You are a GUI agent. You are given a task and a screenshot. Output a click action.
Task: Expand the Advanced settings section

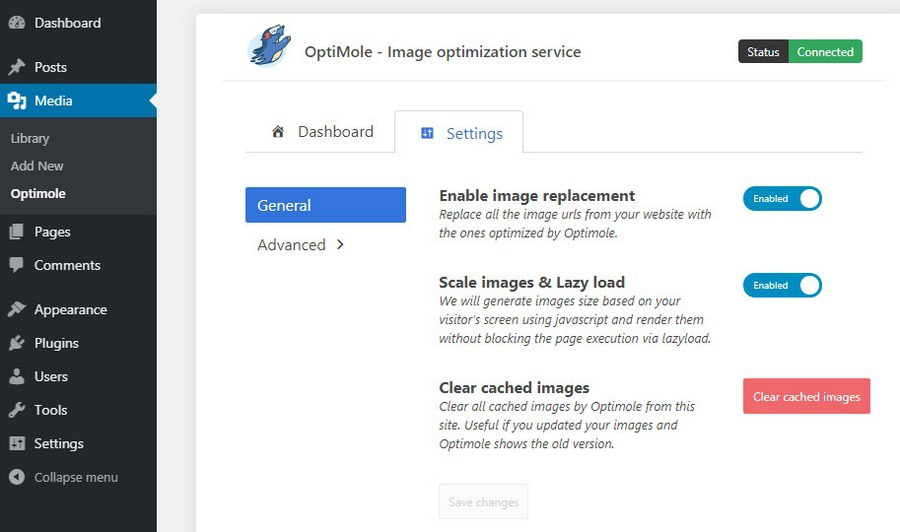[x=301, y=245]
